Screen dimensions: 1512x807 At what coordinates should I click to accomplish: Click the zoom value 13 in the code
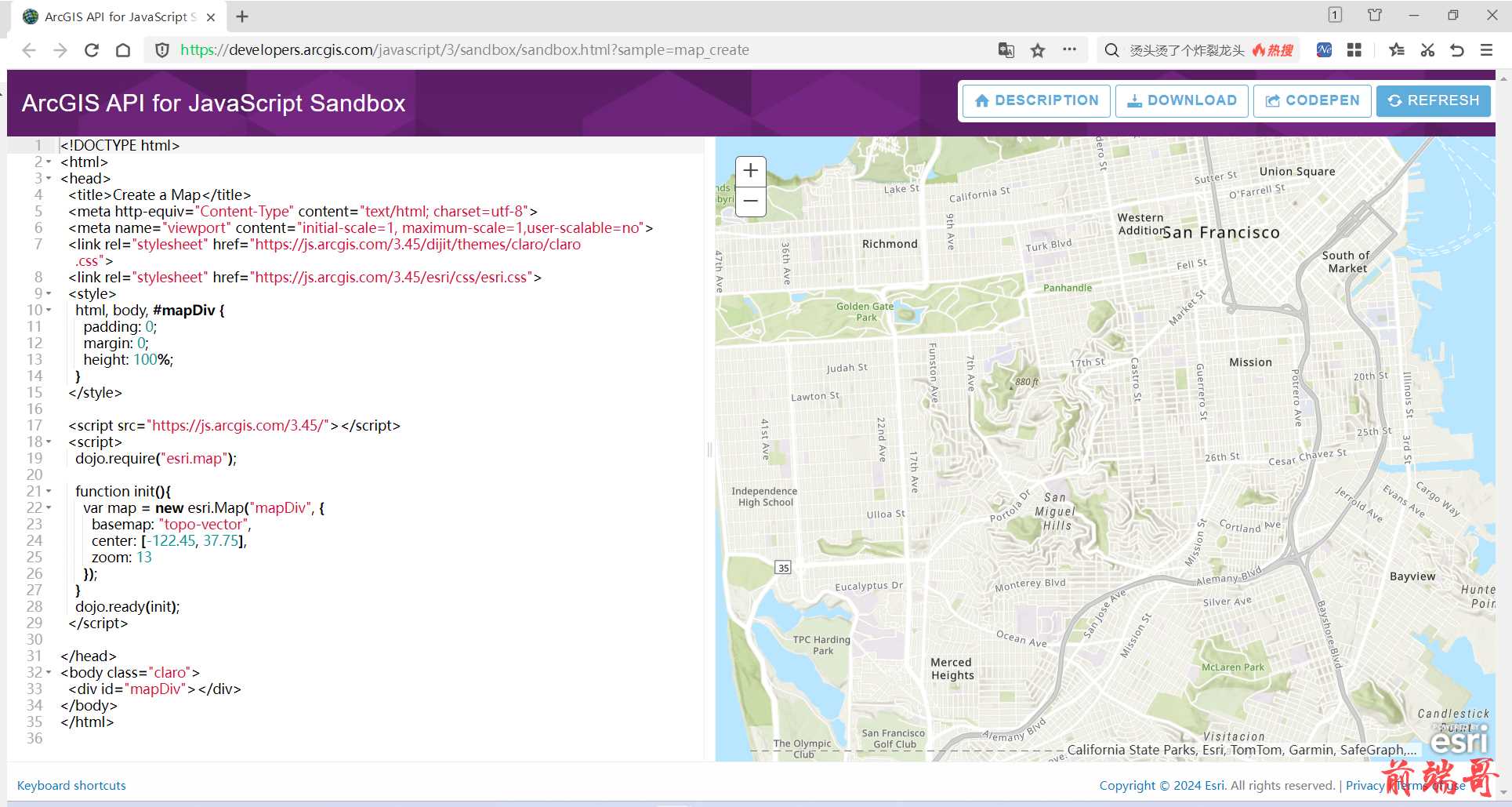(x=144, y=557)
